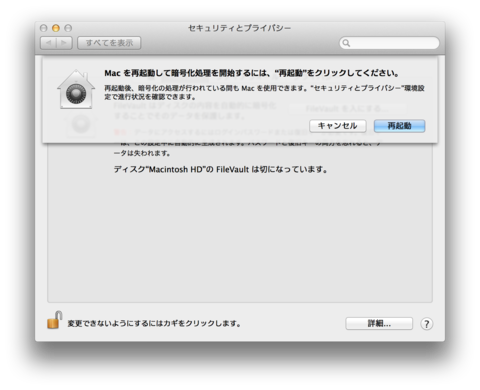The width and height of the screenshot is (480, 390).
Task: Click the lock instruction text 変更できないようにするには
Action: coord(154,323)
